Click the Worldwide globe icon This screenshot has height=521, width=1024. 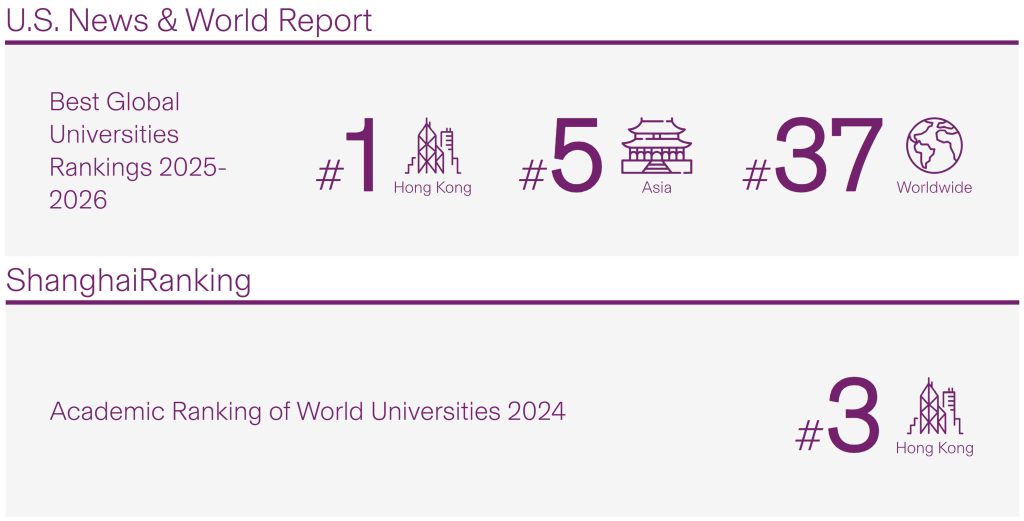point(934,145)
